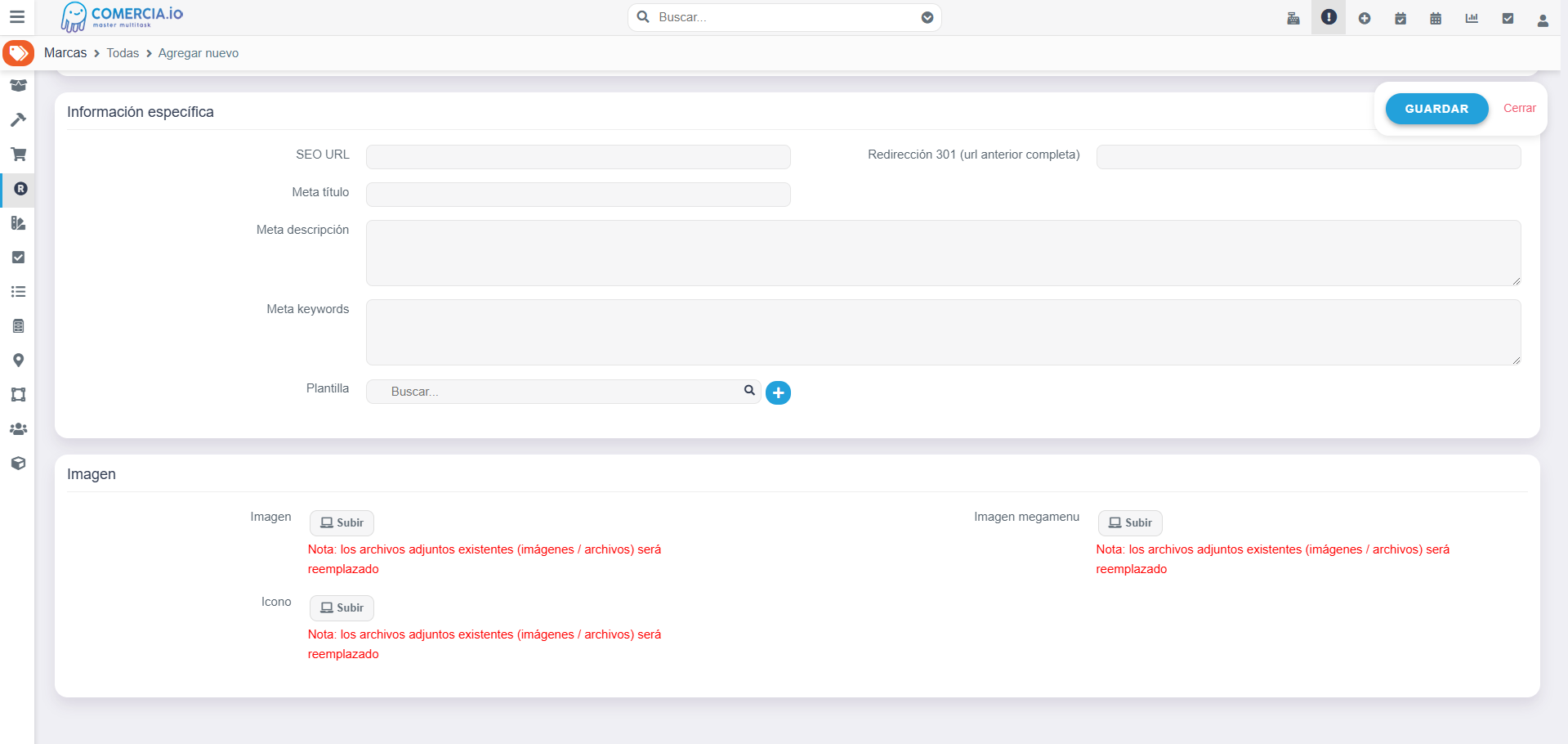Click the Plantilla search magnifier icon

[x=749, y=391]
